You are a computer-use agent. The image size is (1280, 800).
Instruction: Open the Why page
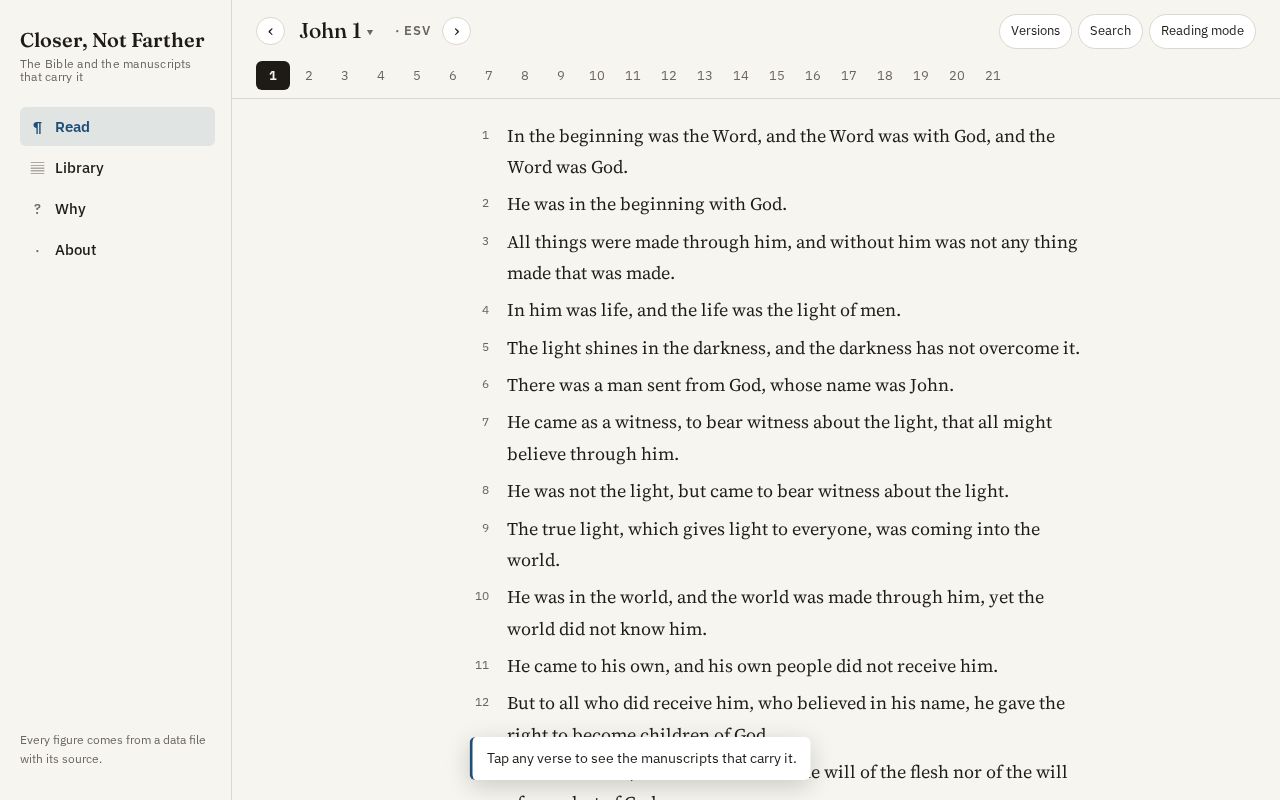coord(117,209)
